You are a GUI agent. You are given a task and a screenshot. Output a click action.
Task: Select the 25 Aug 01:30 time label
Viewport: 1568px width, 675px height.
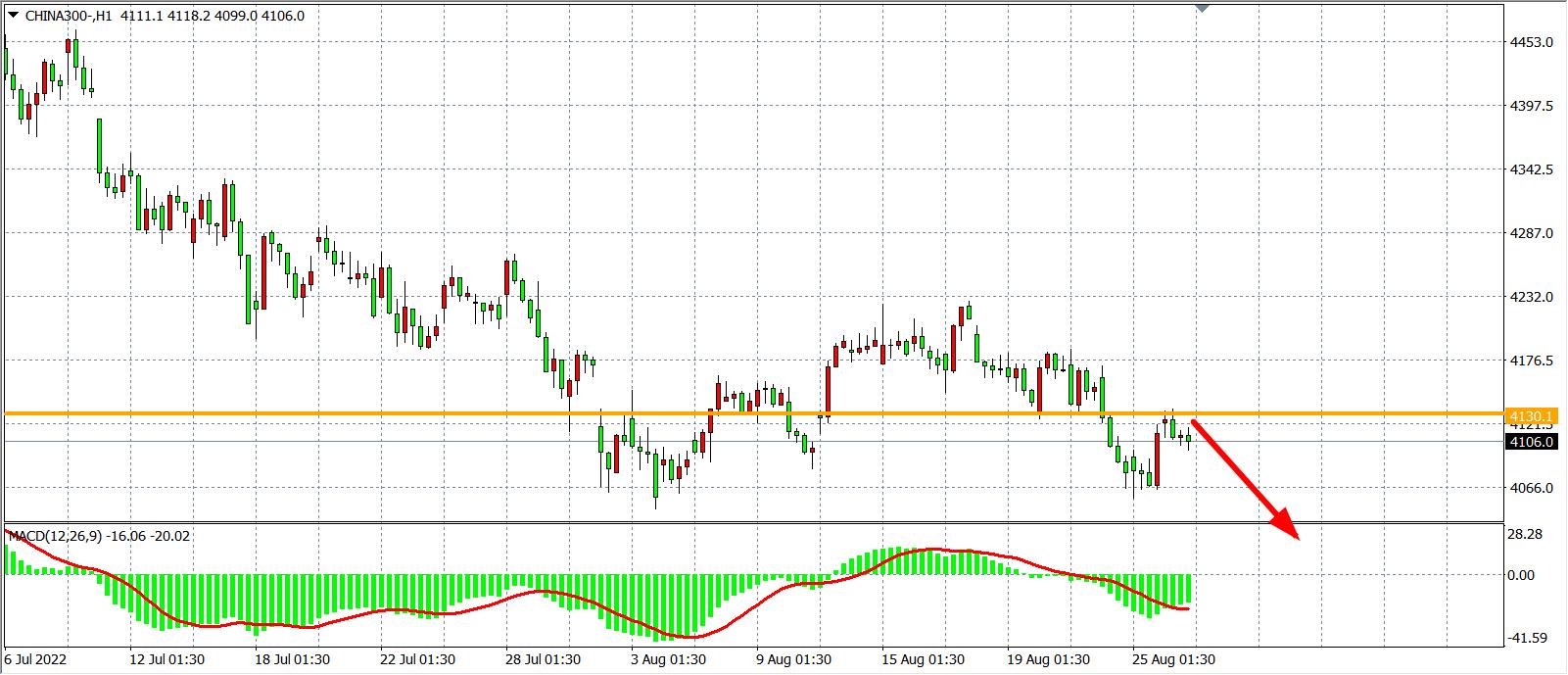(1173, 659)
